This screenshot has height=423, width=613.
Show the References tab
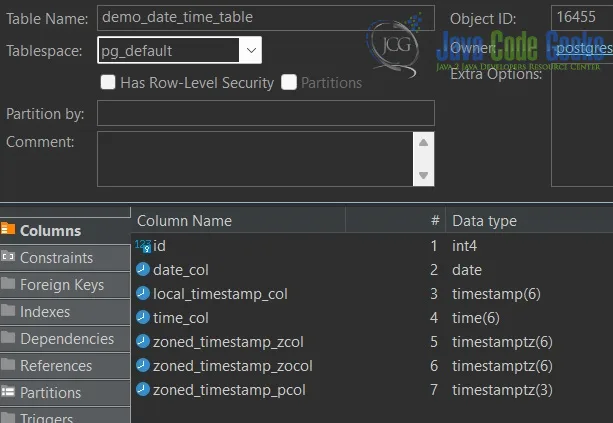(65, 366)
